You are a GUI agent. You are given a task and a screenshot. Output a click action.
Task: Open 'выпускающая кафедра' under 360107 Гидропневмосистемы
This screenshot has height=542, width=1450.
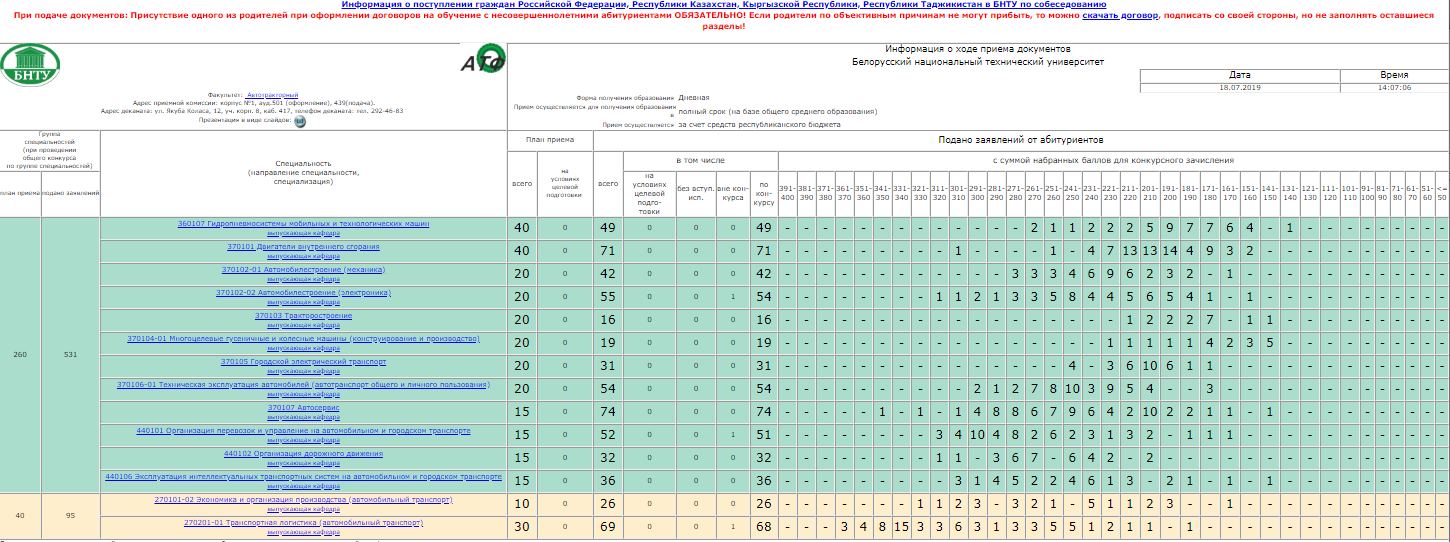click(x=303, y=232)
